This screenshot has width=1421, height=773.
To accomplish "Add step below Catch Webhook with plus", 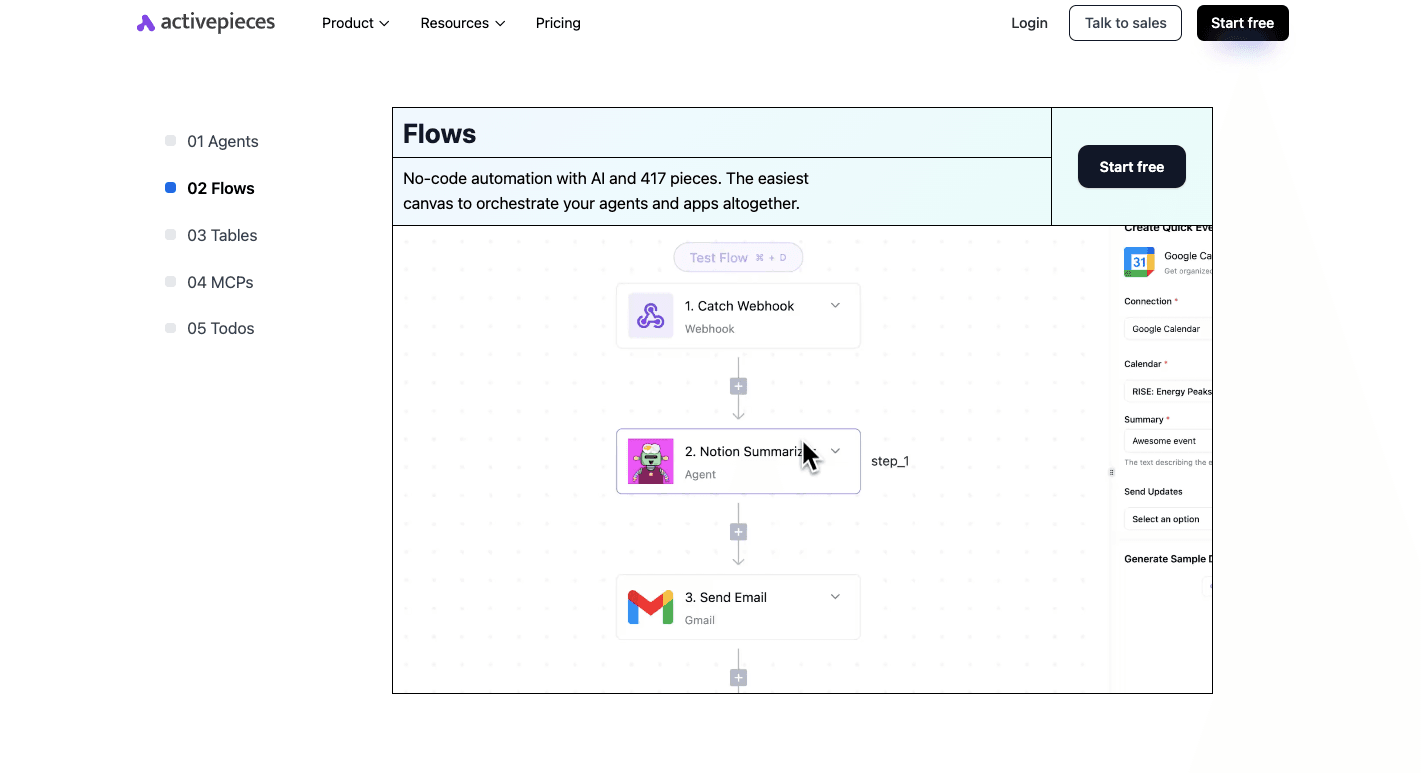I will pyautogui.click(x=738, y=386).
